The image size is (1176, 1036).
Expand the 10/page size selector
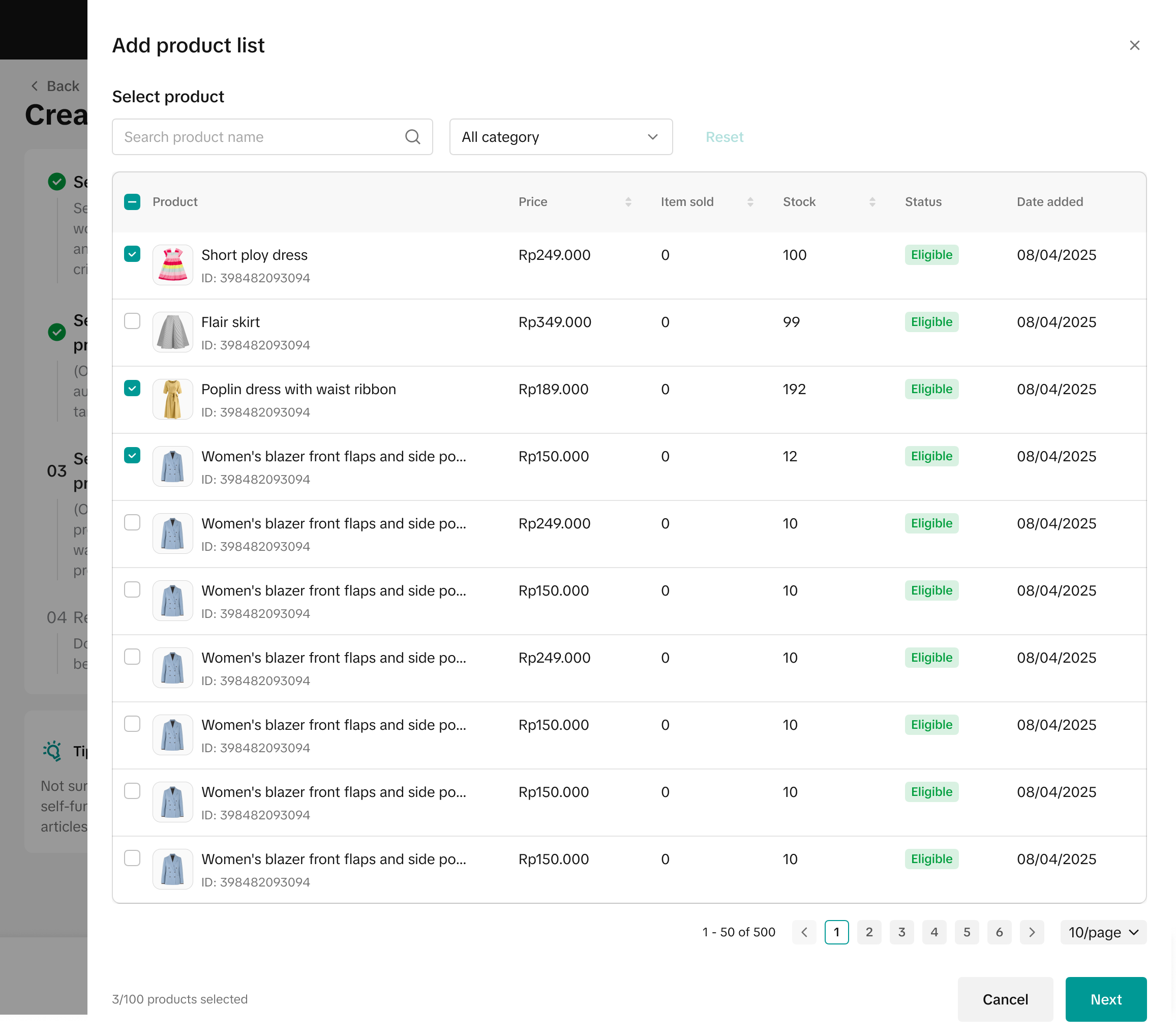1103,932
